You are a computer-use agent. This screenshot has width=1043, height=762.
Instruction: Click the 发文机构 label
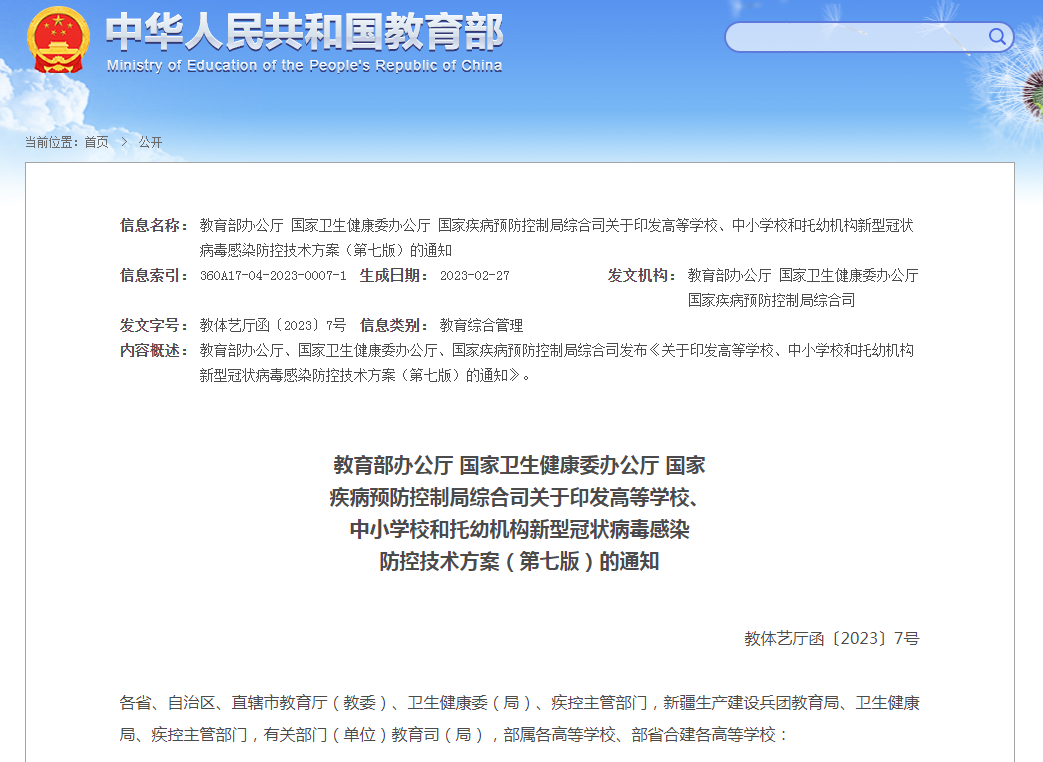642,275
